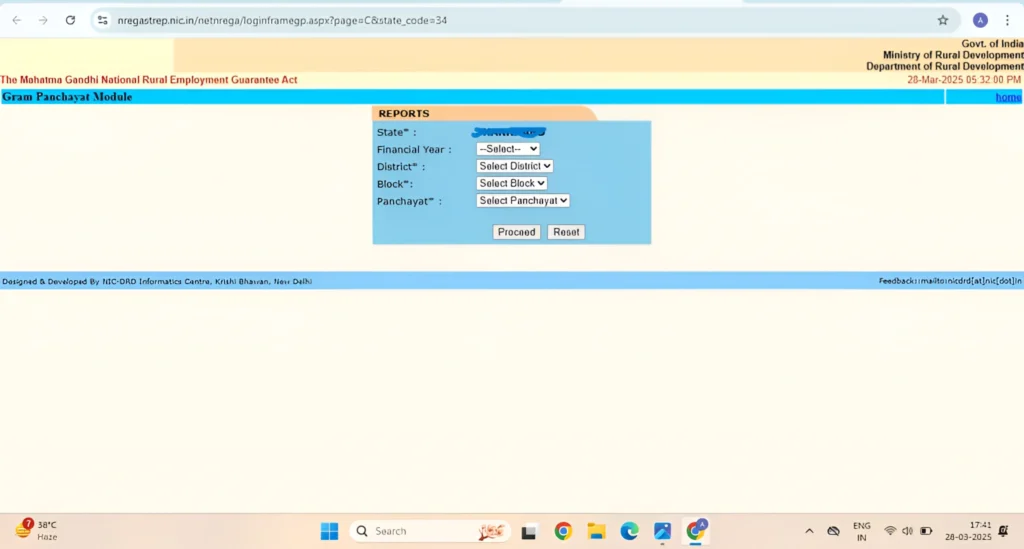Reload the page with the refresh icon

(x=70, y=20)
